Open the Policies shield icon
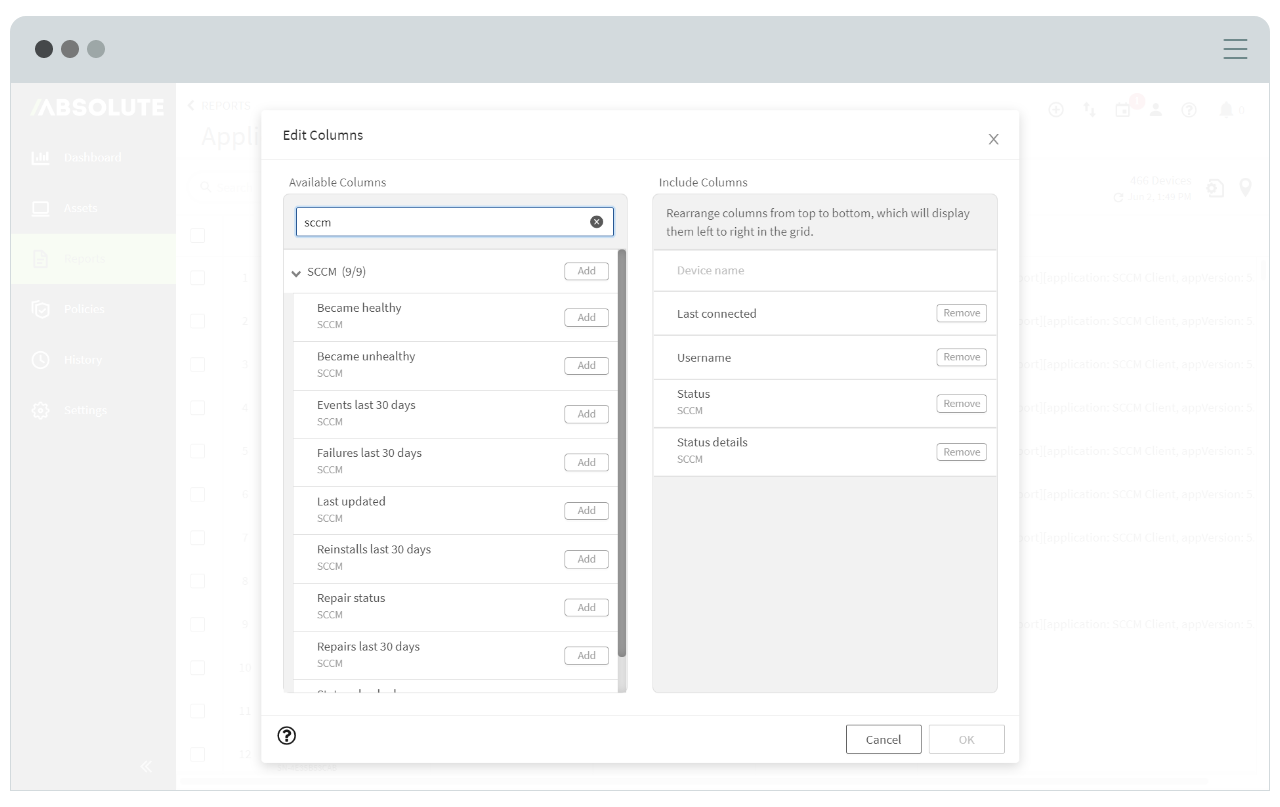 [x=40, y=309]
